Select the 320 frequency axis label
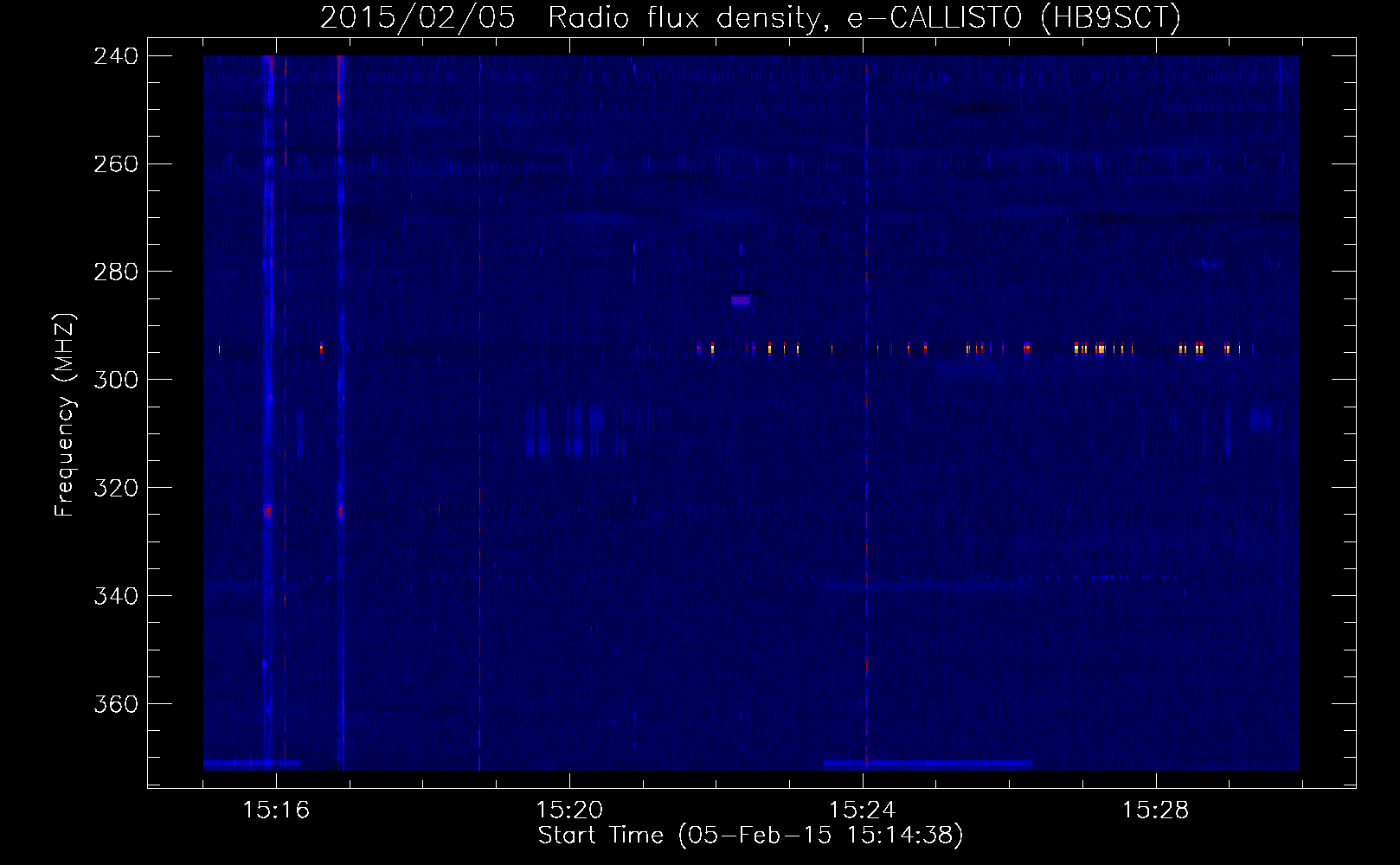 point(115,489)
